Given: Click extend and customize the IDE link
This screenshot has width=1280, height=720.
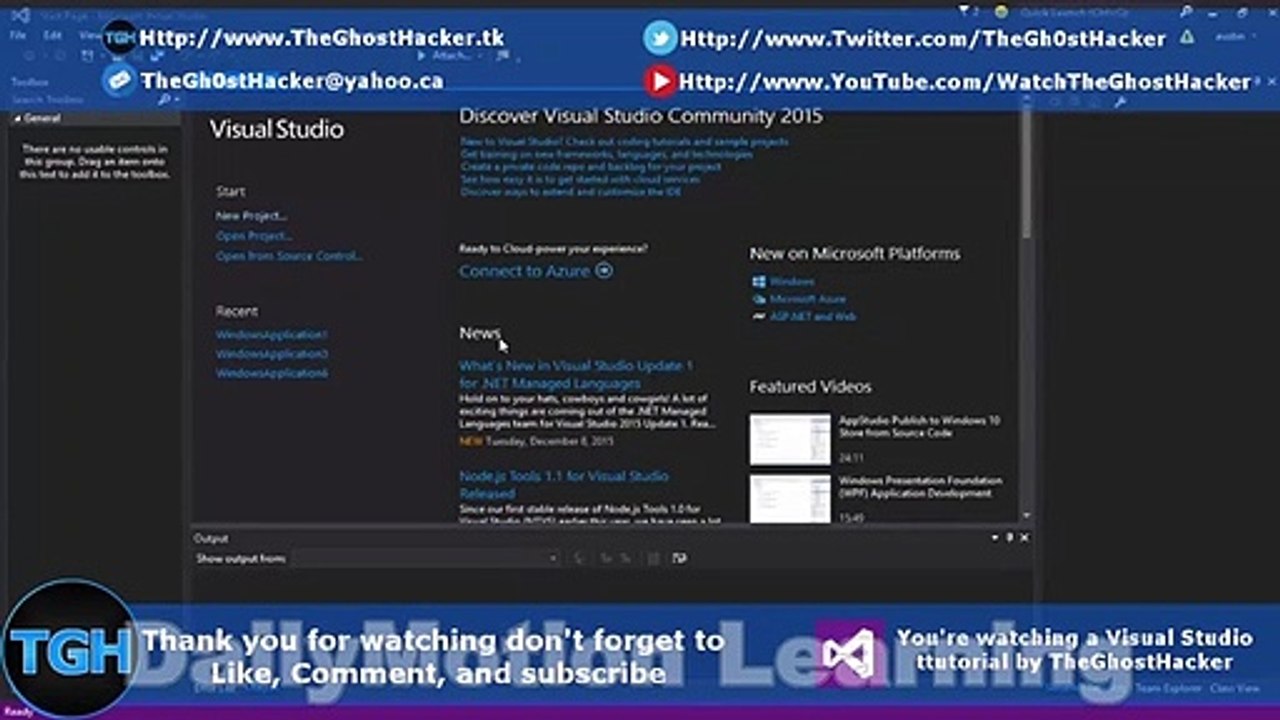Looking at the screenshot, I should [571, 191].
